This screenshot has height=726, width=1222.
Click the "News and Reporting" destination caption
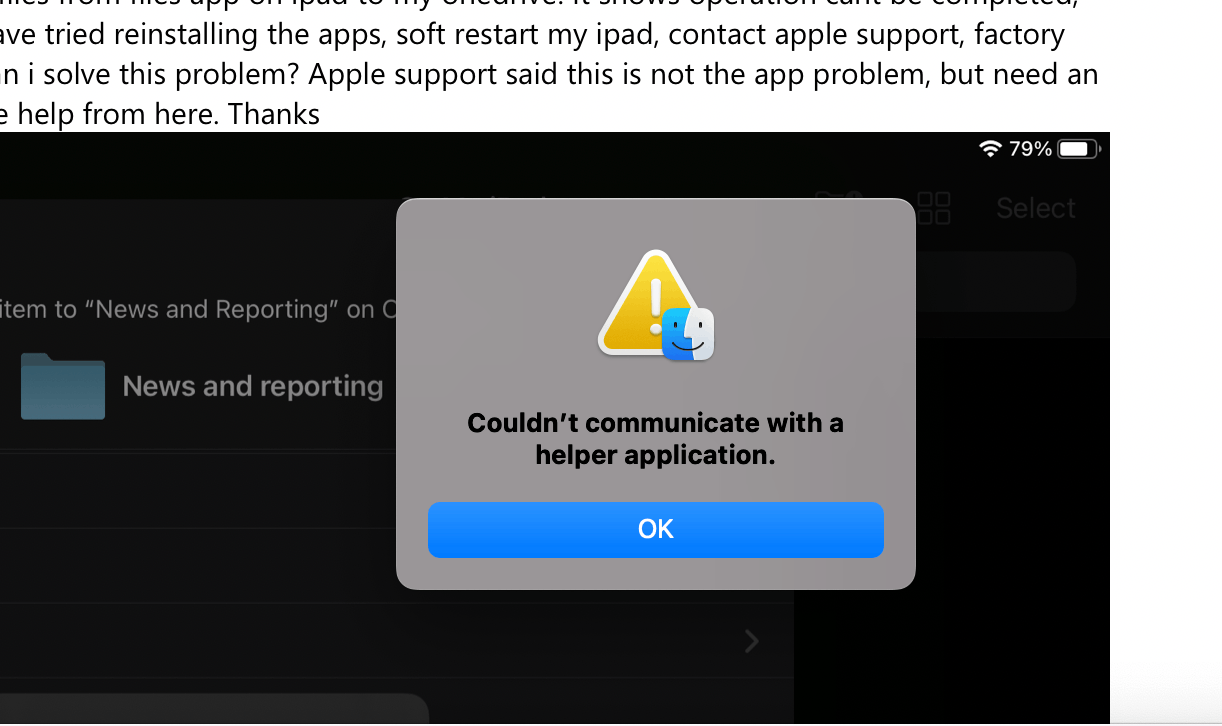pyautogui.click(x=198, y=309)
